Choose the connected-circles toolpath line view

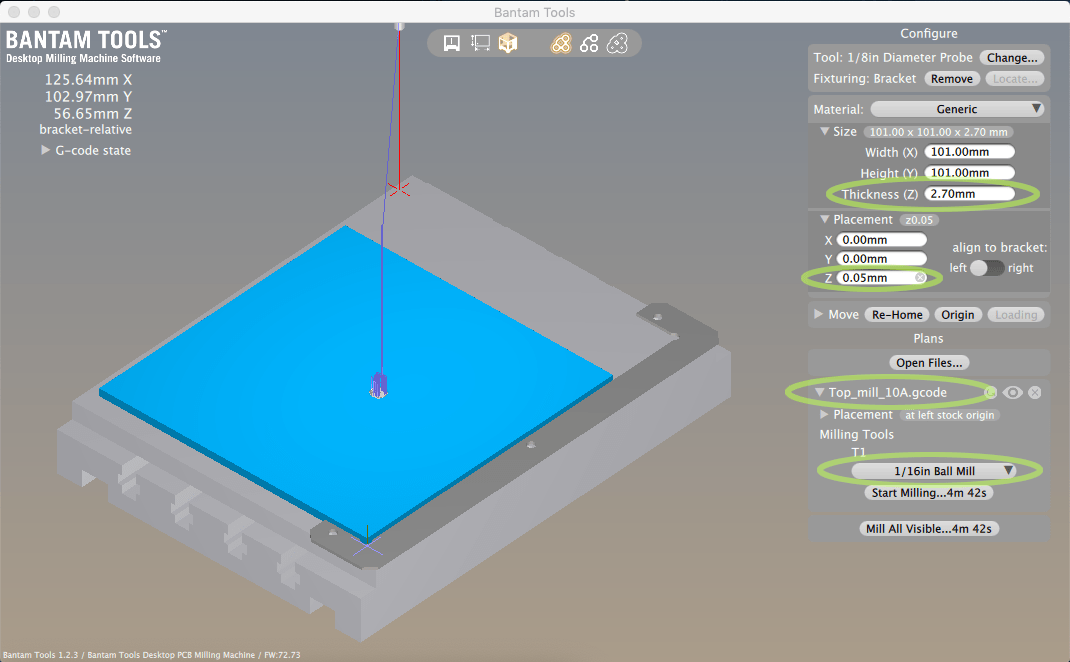coord(589,44)
